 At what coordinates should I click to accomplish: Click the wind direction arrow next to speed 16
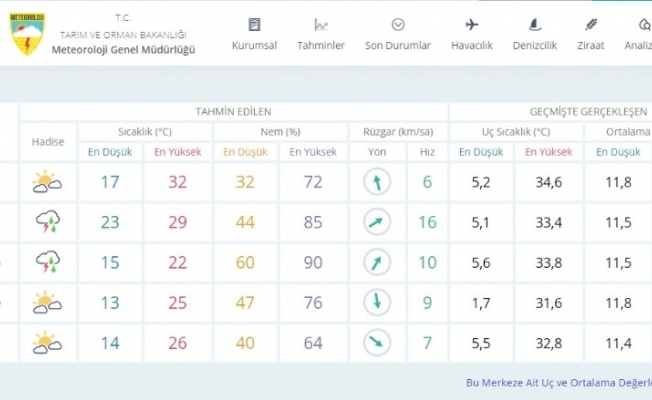[376, 222]
